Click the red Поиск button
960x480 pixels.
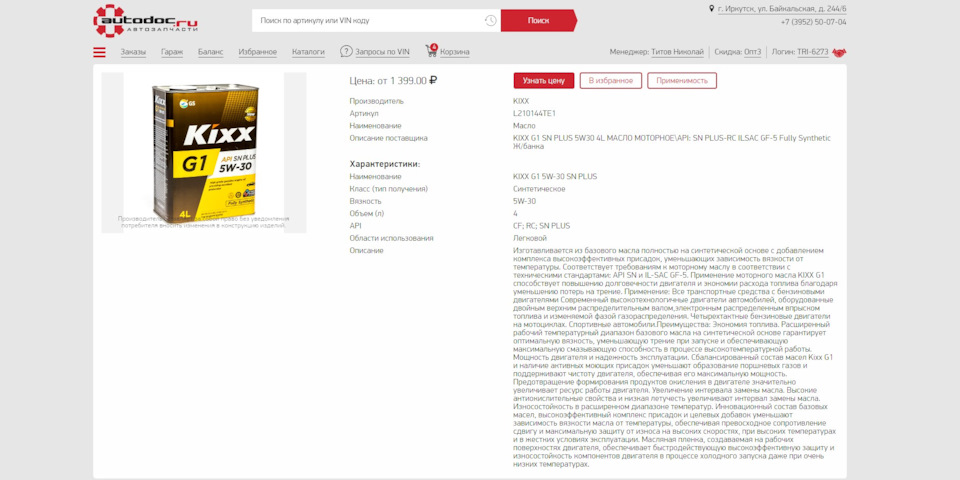(539, 21)
